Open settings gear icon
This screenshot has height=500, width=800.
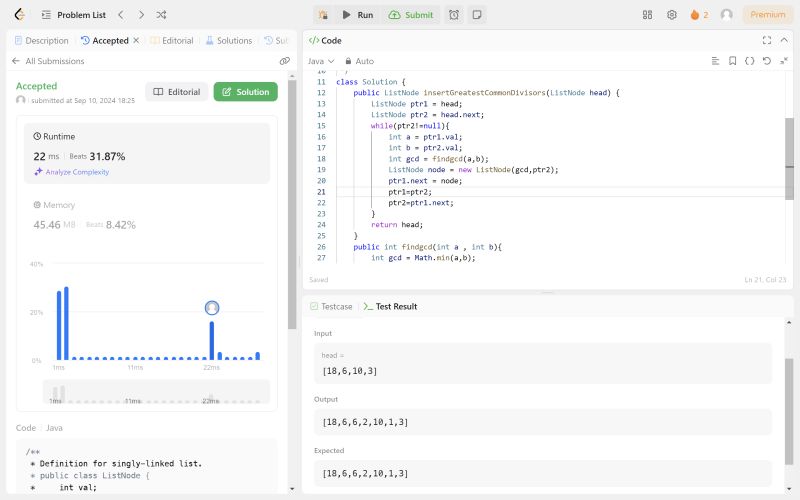[x=672, y=15]
